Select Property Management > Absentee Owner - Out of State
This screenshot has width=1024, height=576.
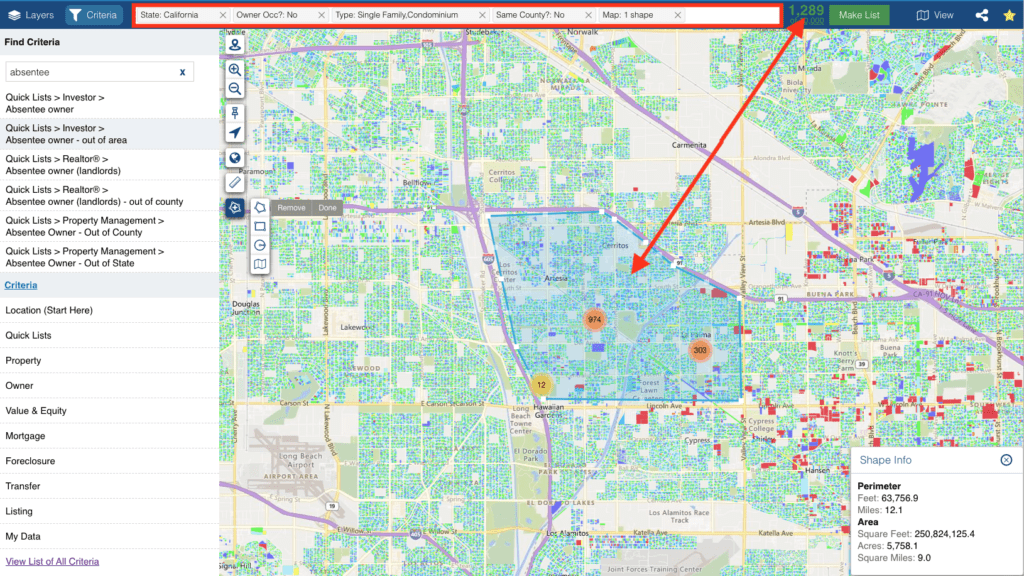pyautogui.click(x=110, y=257)
